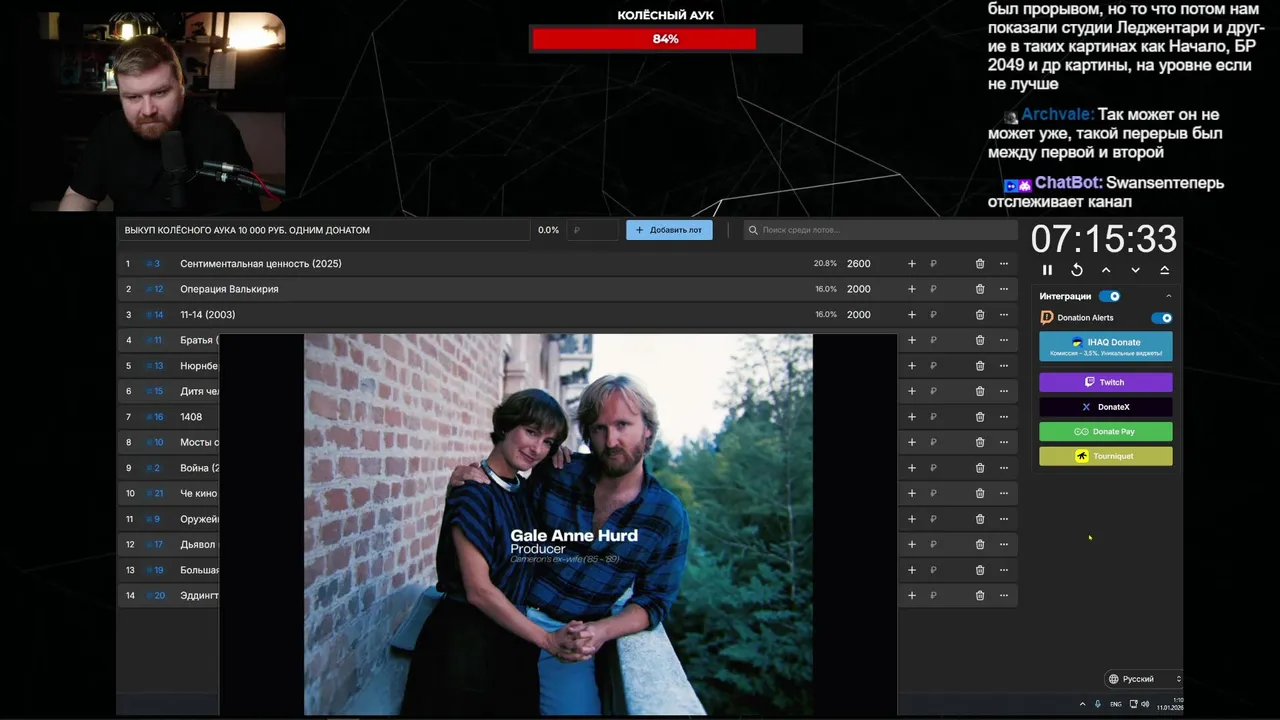The width and height of the screenshot is (1280, 720).
Task: Pause the auction countdown timer
Action: 1047,270
